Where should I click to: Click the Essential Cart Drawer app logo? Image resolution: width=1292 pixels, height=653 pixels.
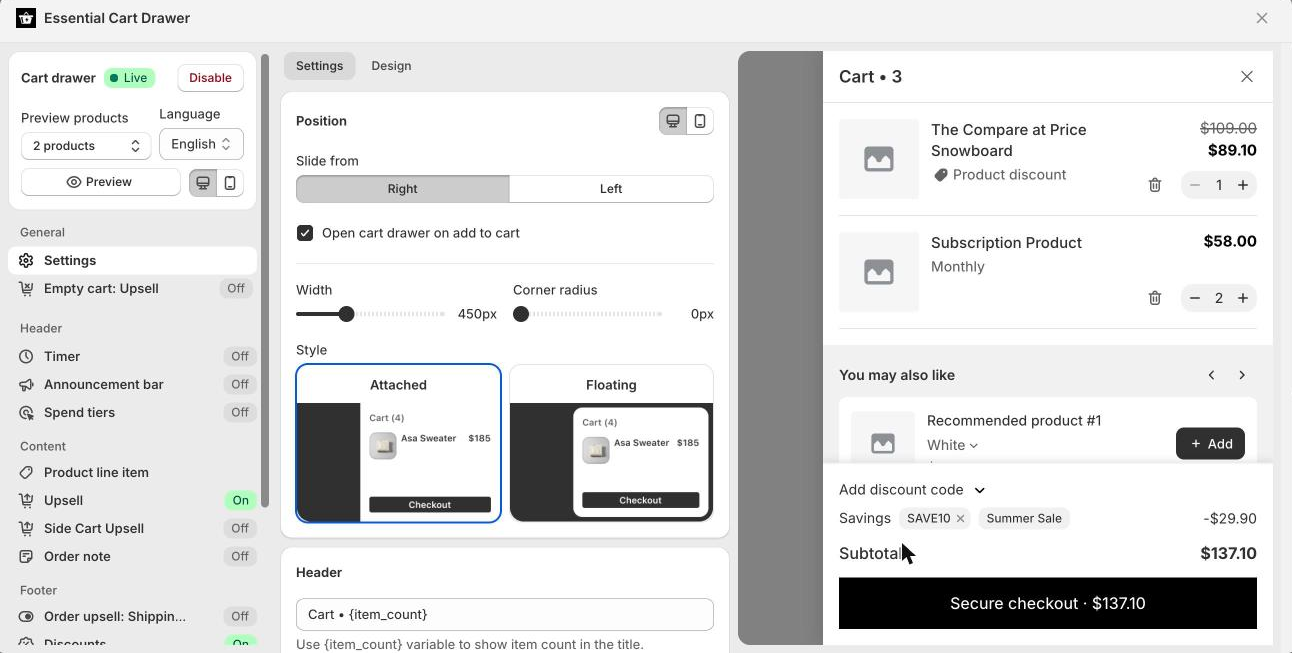(26, 18)
